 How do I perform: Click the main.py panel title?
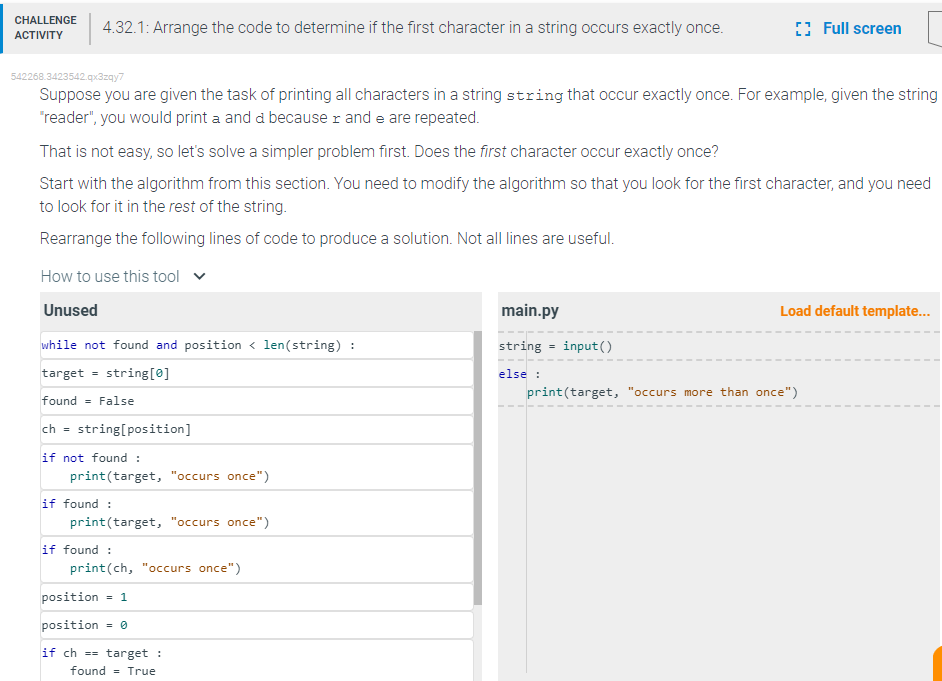[530, 310]
